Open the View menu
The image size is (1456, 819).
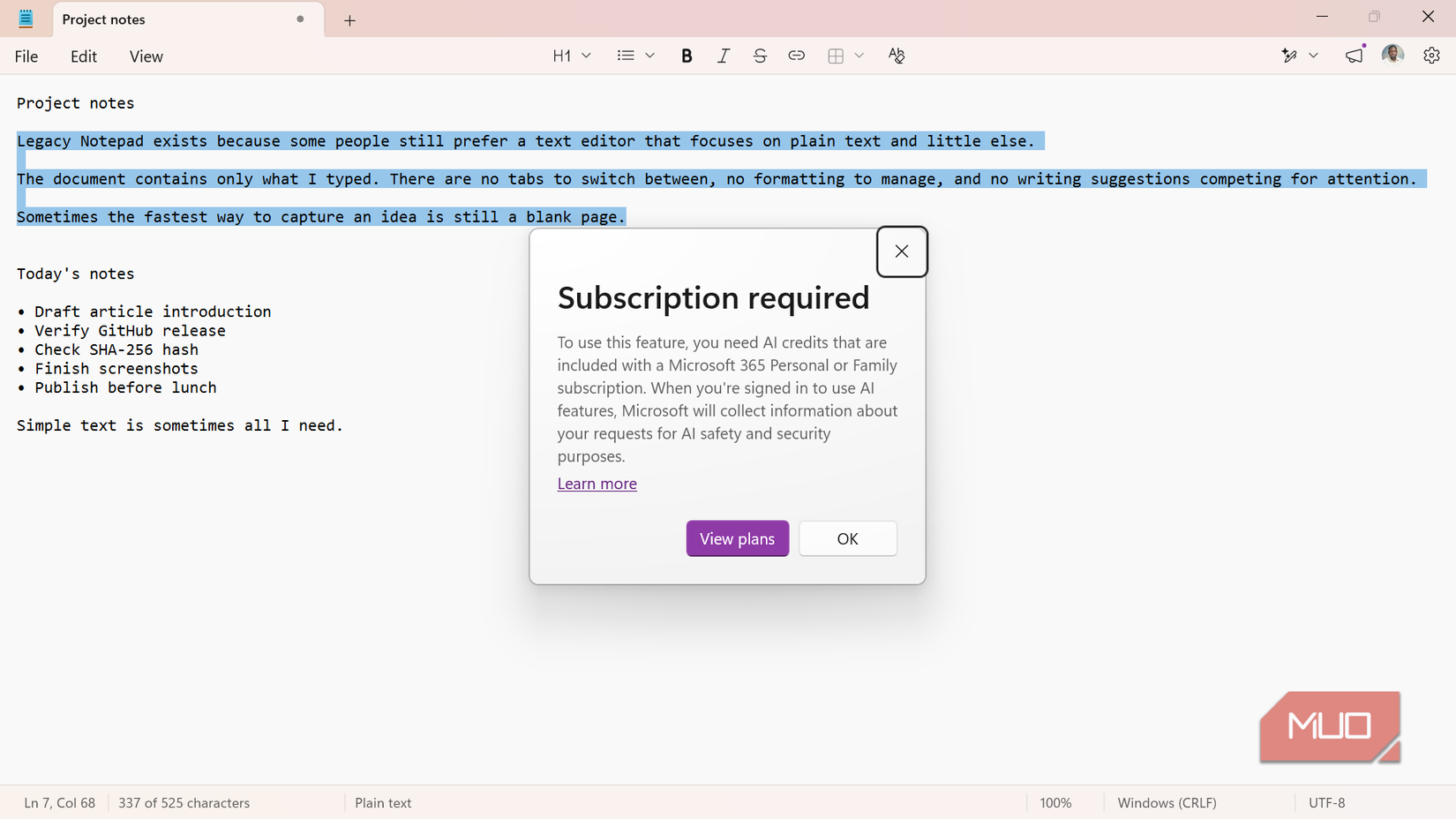146,56
